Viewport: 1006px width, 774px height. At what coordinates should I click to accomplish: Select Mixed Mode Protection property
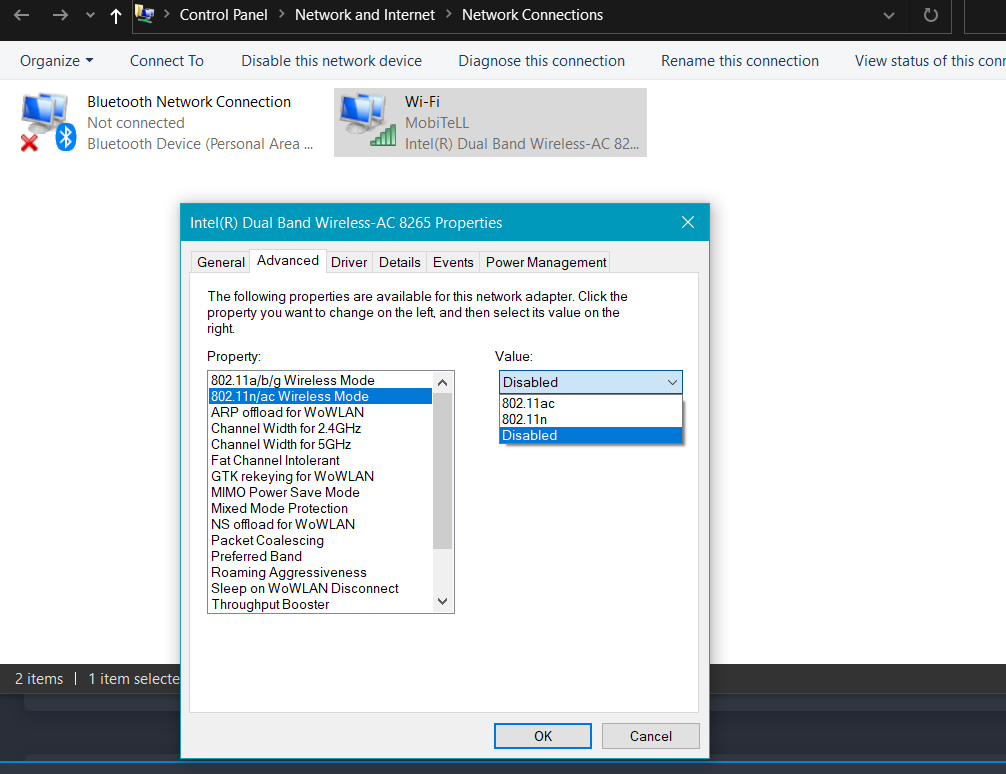320,508
